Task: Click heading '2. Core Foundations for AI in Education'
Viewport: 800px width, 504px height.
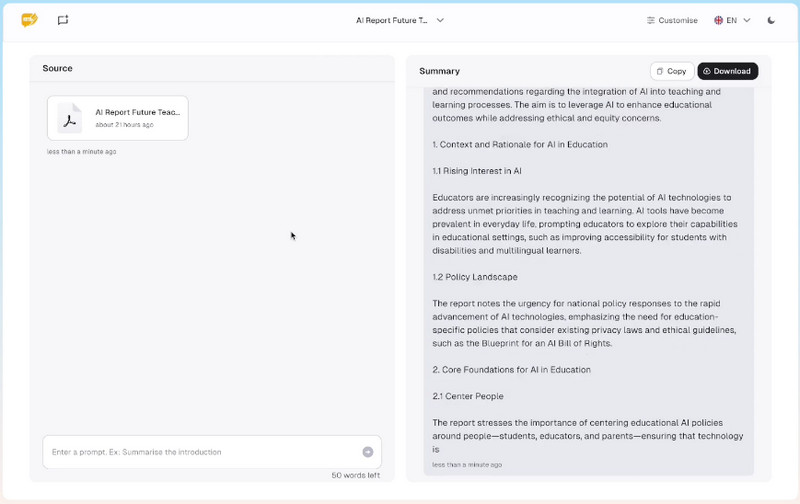Action: [511, 370]
